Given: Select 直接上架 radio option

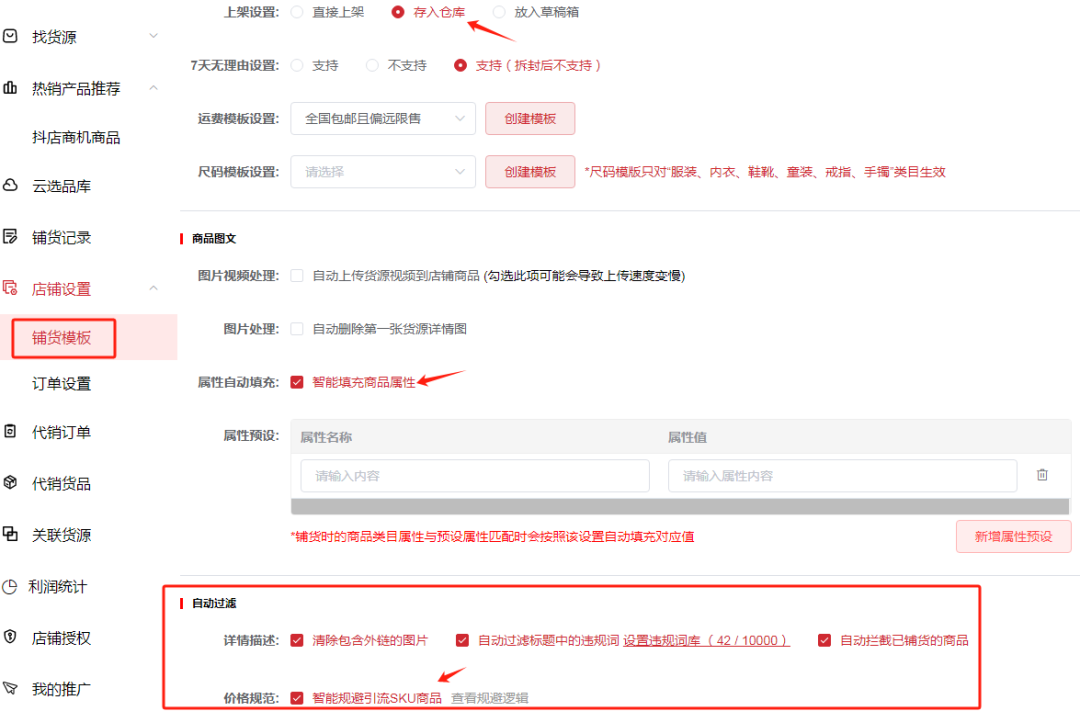Looking at the screenshot, I should (x=297, y=12).
